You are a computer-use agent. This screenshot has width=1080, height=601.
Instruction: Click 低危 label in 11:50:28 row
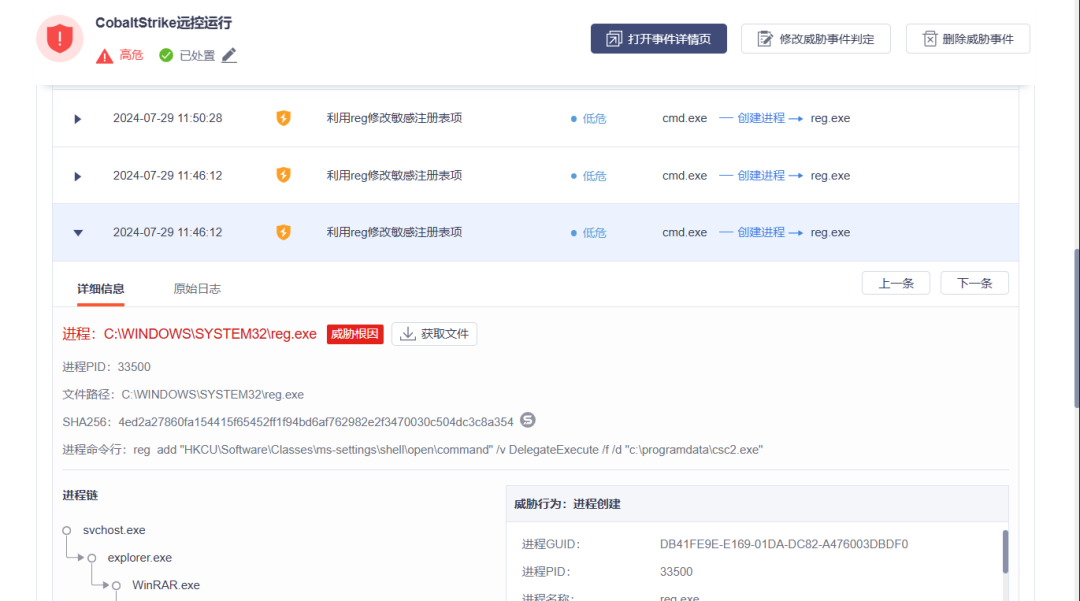click(594, 118)
